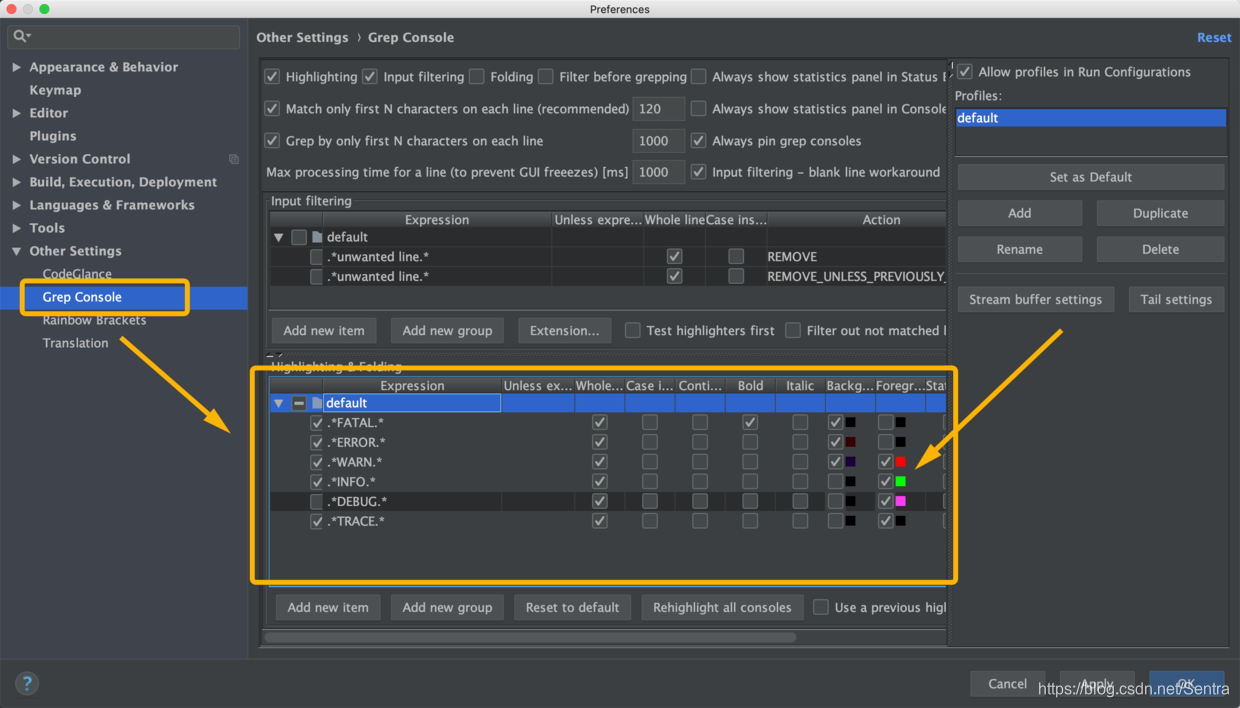
Task: Click the help question mark icon
Action: [x=27, y=683]
